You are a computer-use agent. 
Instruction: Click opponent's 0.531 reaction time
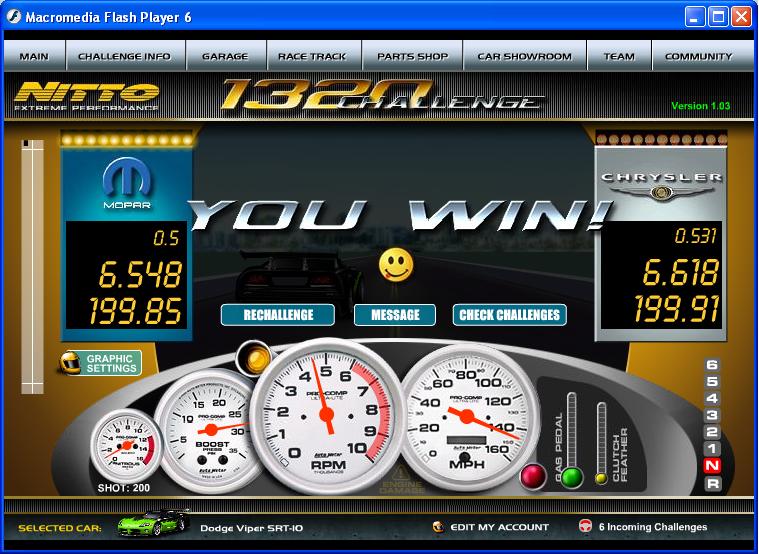pyautogui.click(x=695, y=236)
